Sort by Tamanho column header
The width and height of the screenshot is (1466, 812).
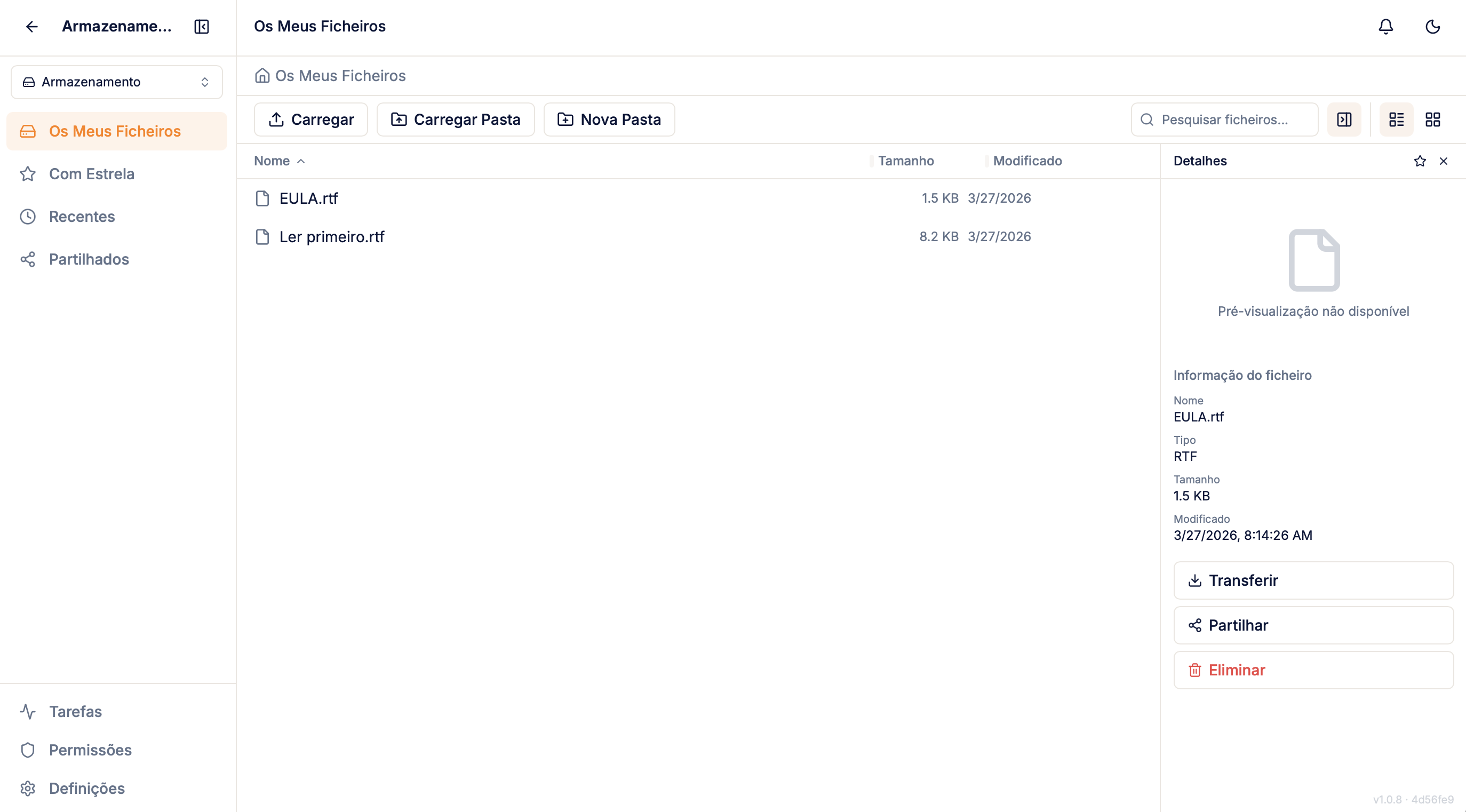(905, 161)
